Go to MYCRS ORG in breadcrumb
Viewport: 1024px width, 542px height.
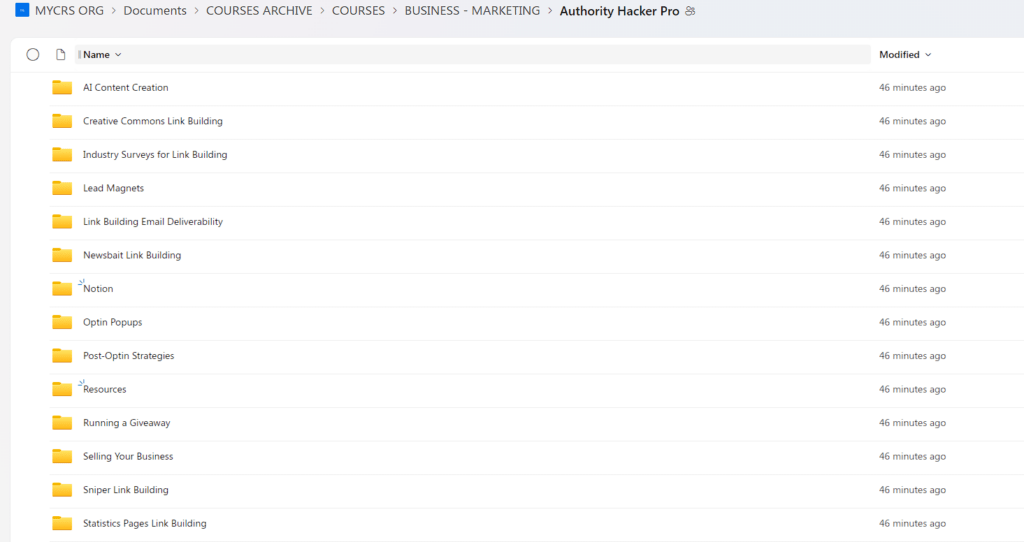click(69, 11)
